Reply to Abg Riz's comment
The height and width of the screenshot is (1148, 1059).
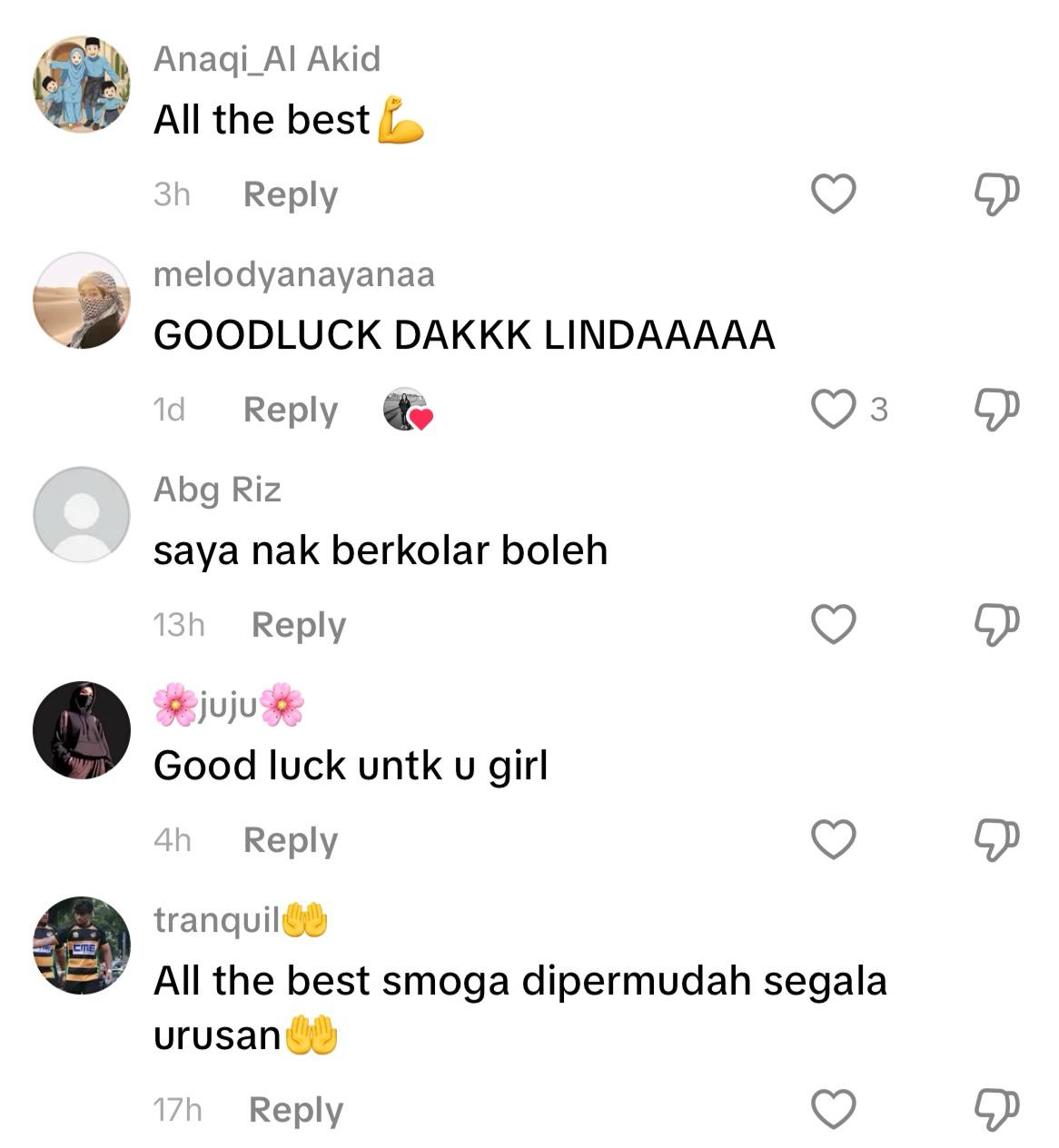(x=299, y=626)
